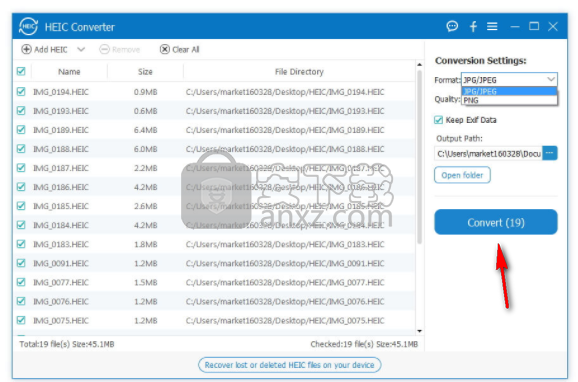Click the Clear All button label
The height and width of the screenshot is (382, 578).
pos(186,49)
